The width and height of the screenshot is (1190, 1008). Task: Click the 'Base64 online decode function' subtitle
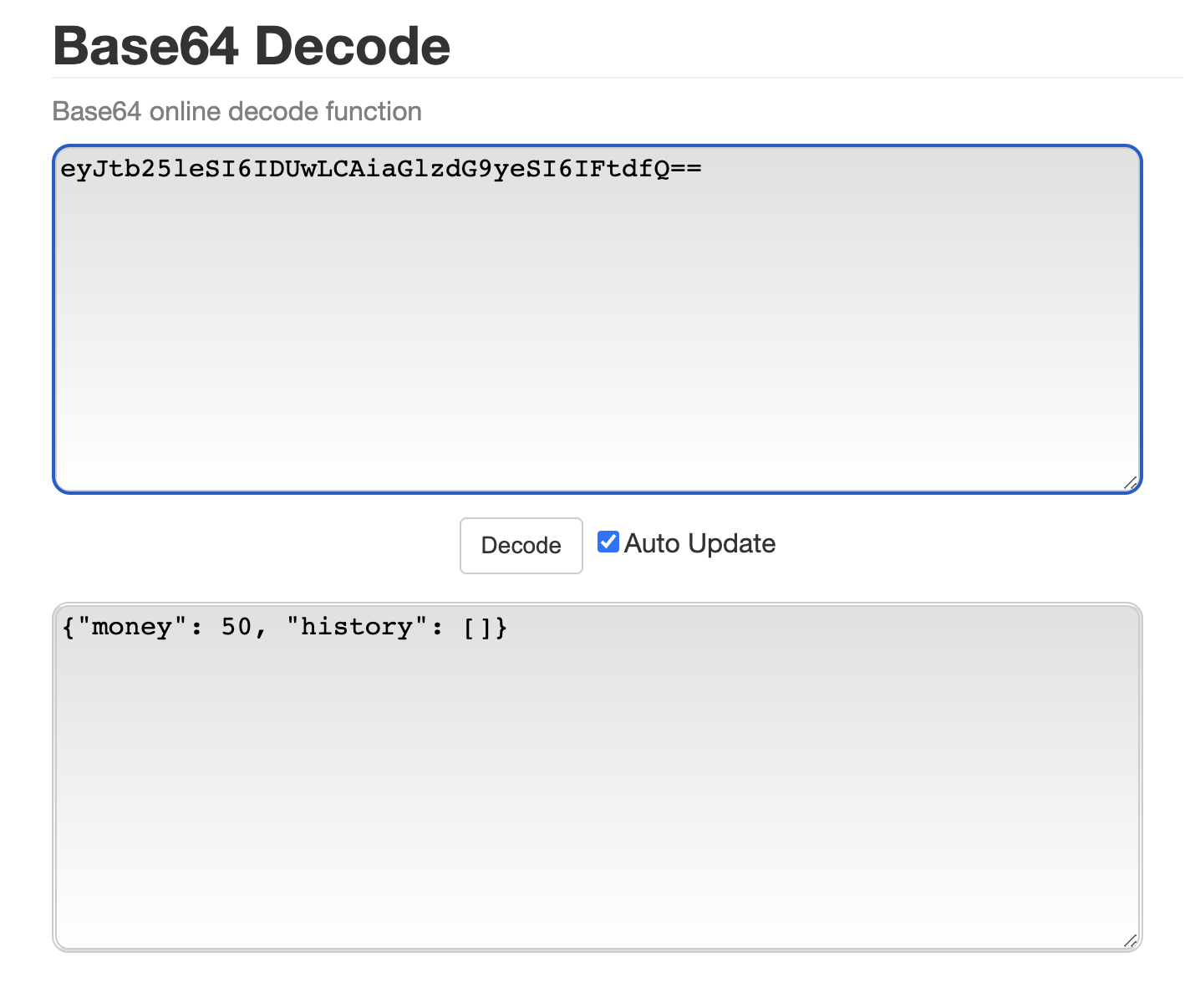[236, 111]
